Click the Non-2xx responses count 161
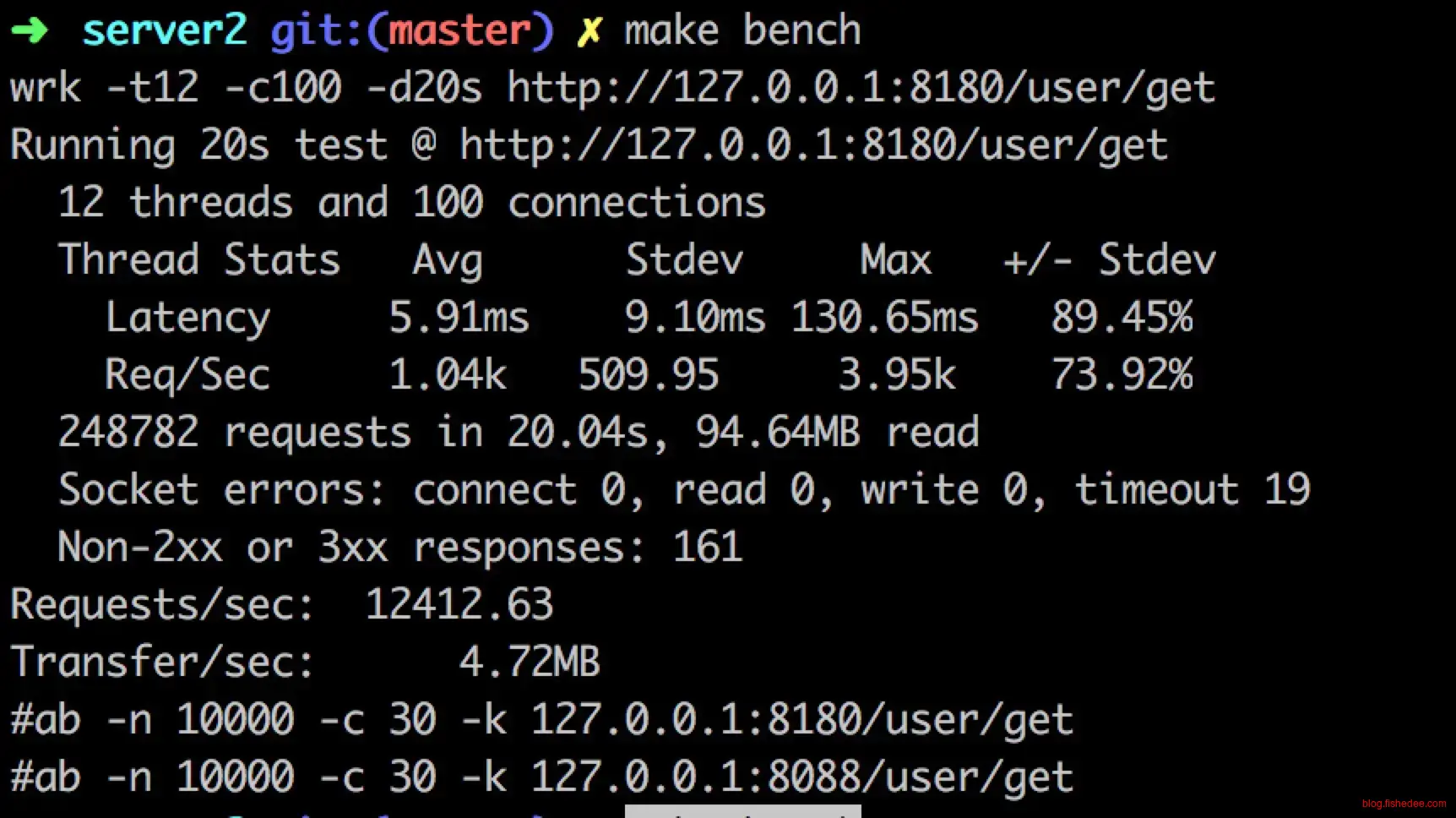This screenshot has height=818, width=1456. pos(708,547)
